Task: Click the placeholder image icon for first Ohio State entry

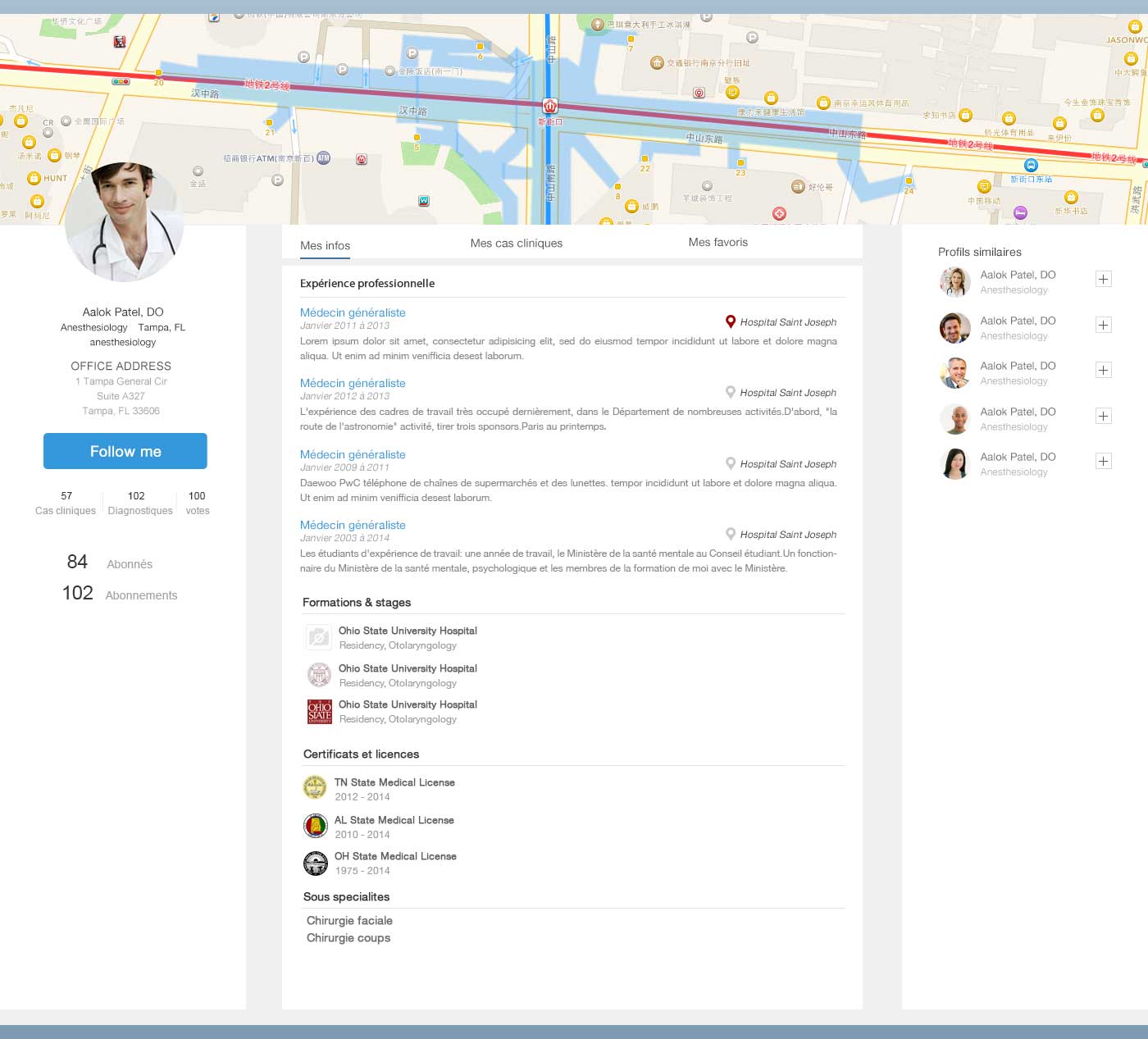Action: [319, 637]
